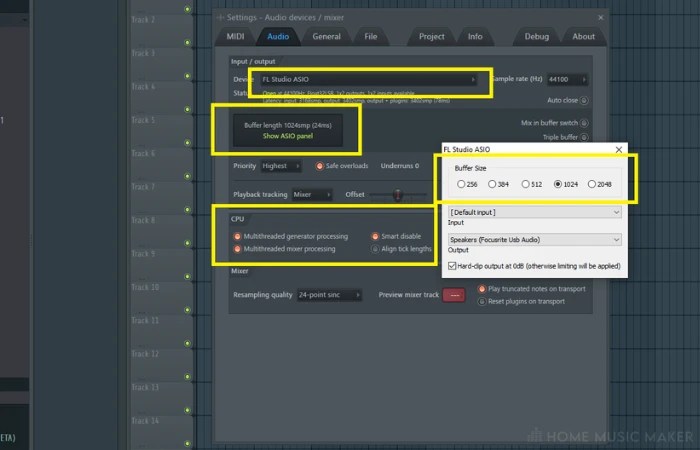Expand the Sample rate 44100 dropdown
Screen dimensions: 700x450
(x=567, y=79)
